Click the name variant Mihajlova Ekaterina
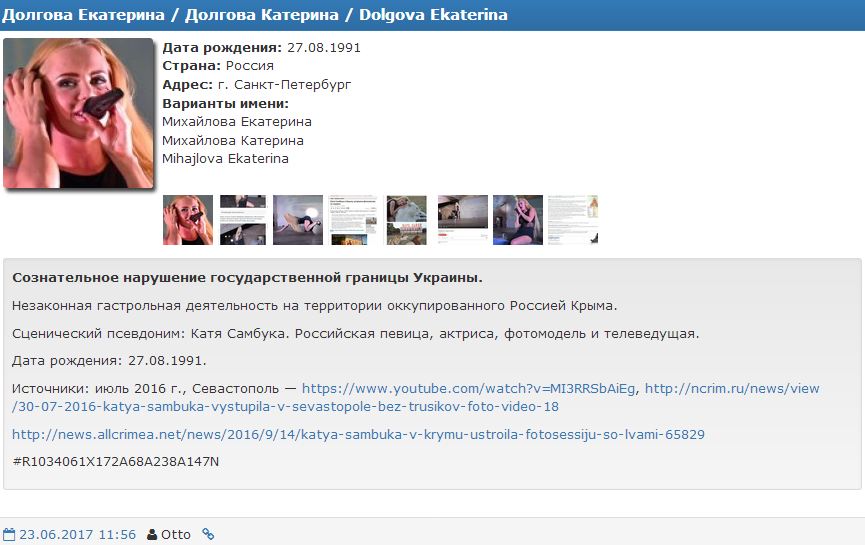Viewport: 865px width, 545px height. 225,159
